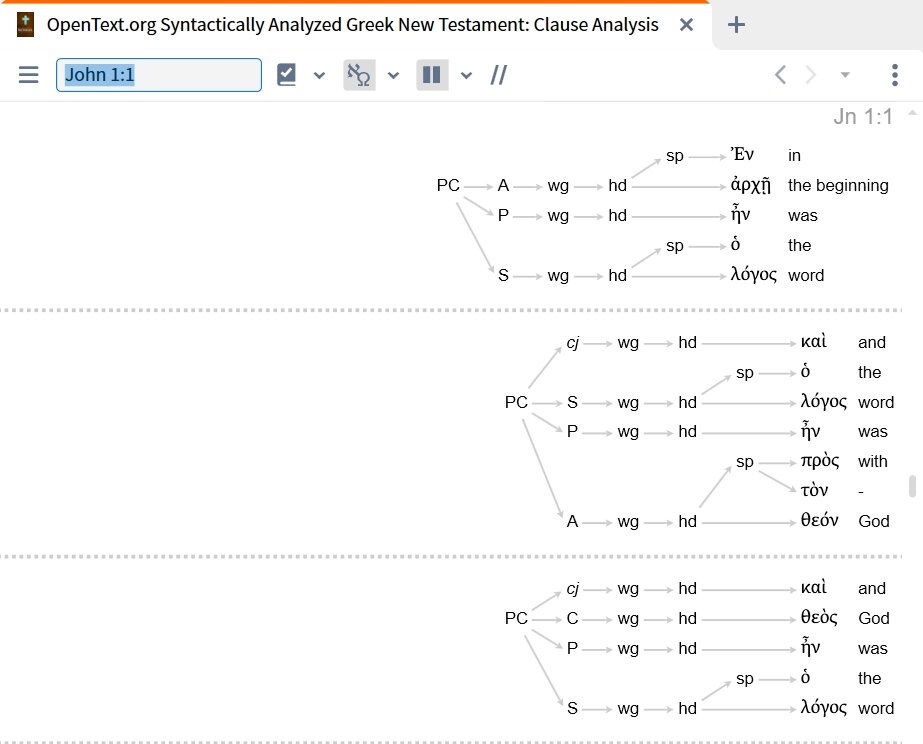Open dropdown next to interlinear omega icon
This screenshot has width=923, height=744.
393,75
